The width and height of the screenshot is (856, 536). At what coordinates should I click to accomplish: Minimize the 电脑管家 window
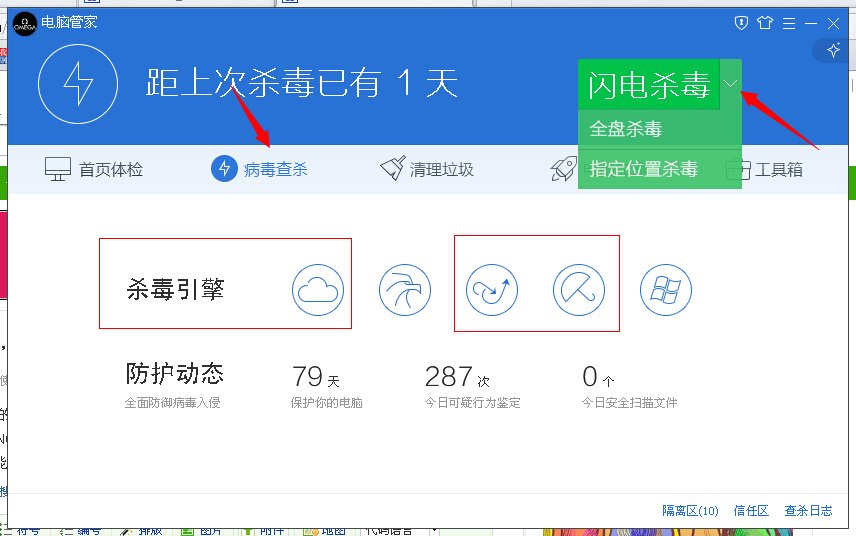811,23
